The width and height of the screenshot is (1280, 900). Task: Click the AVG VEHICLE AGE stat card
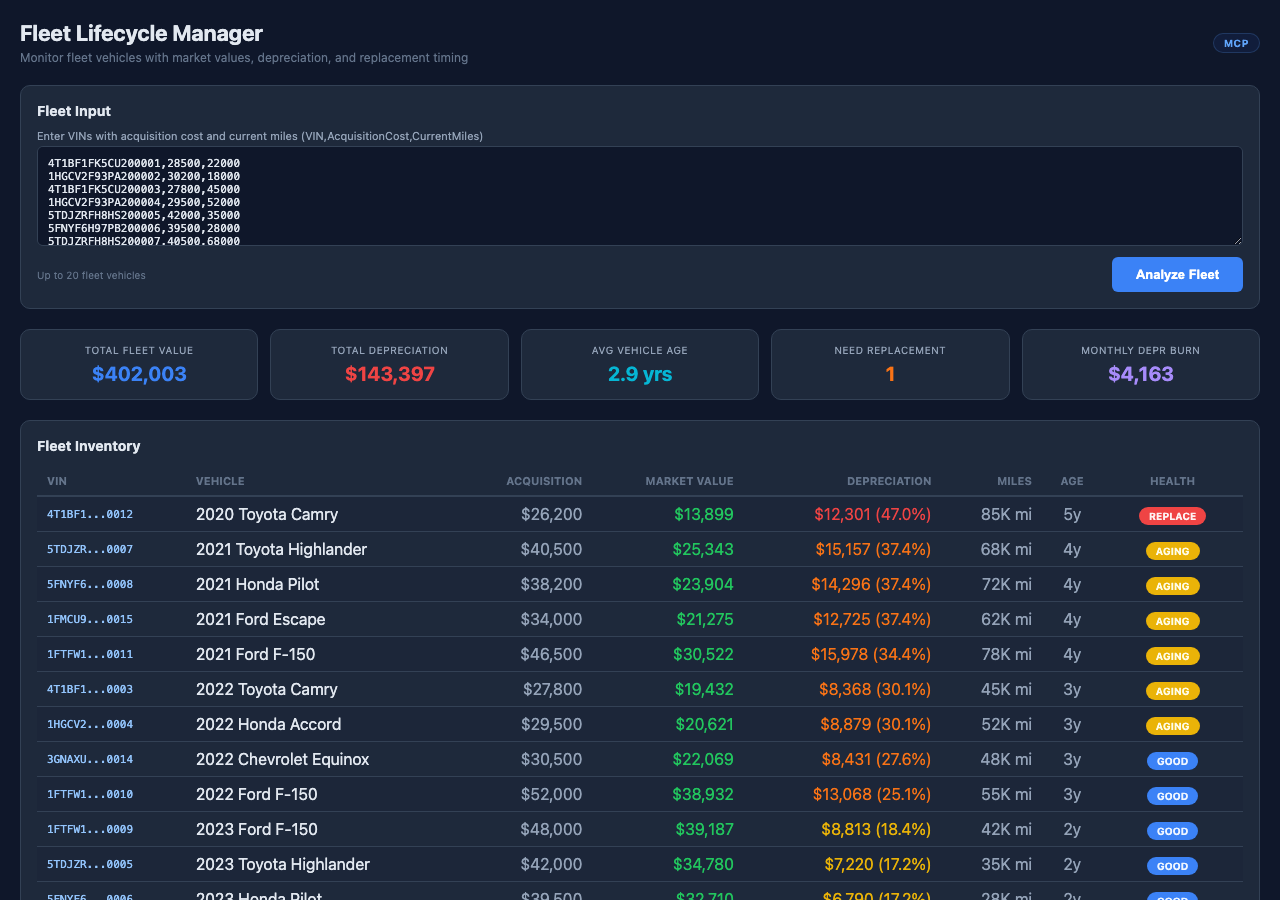coord(640,364)
